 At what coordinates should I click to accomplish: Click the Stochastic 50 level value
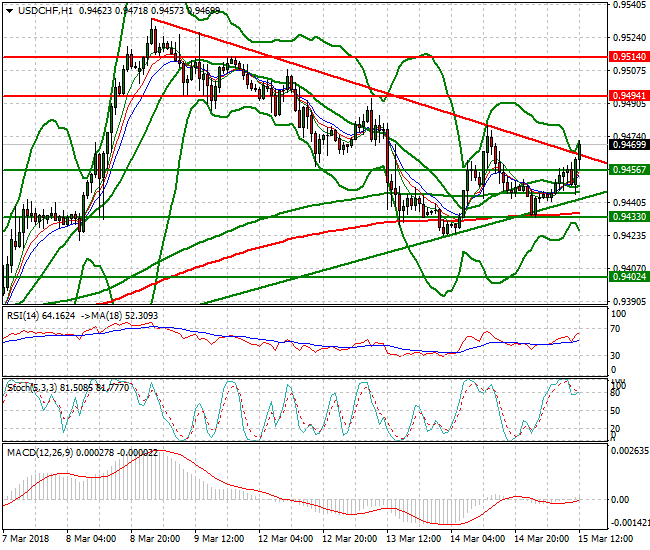(616, 411)
